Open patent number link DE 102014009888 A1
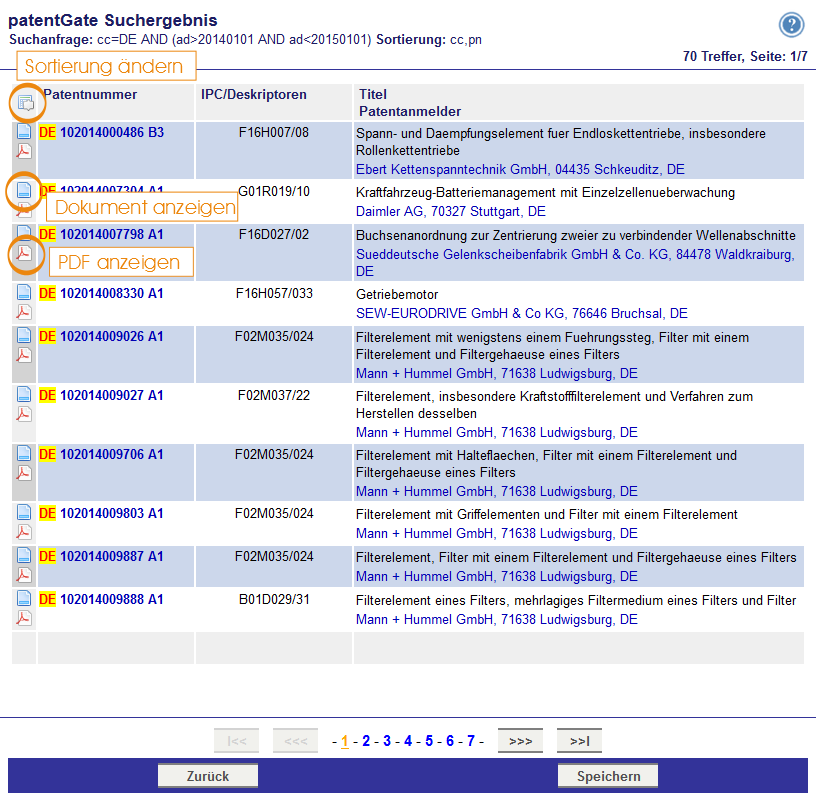Screen dimensions: 816x802 coord(101,600)
